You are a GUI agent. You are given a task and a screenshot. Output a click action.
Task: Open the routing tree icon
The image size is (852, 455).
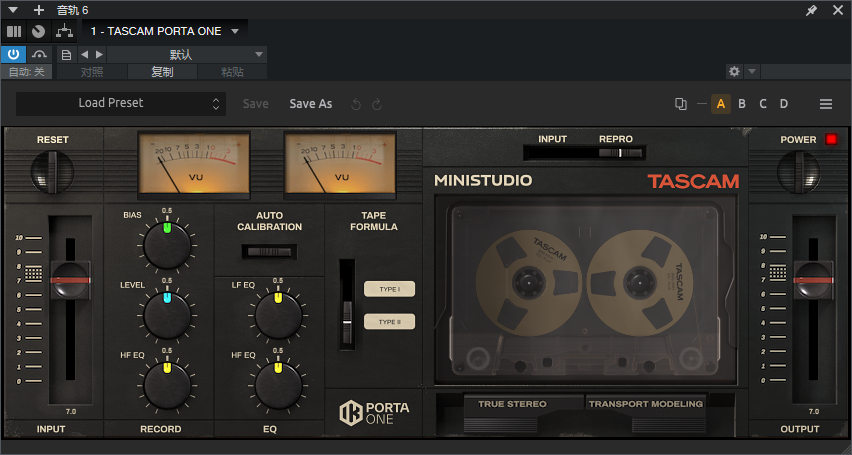65,32
